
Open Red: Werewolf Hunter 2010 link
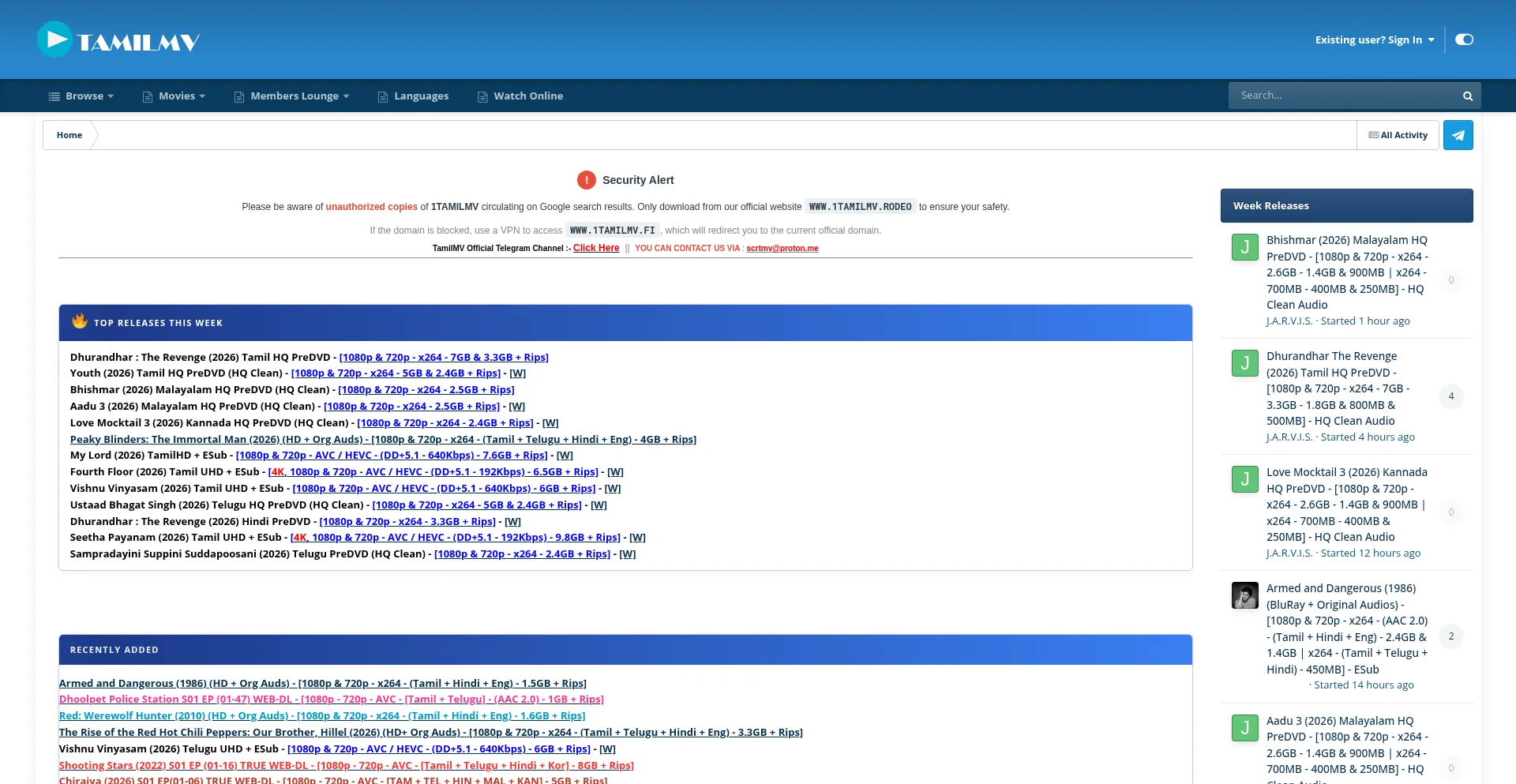[322, 716]
